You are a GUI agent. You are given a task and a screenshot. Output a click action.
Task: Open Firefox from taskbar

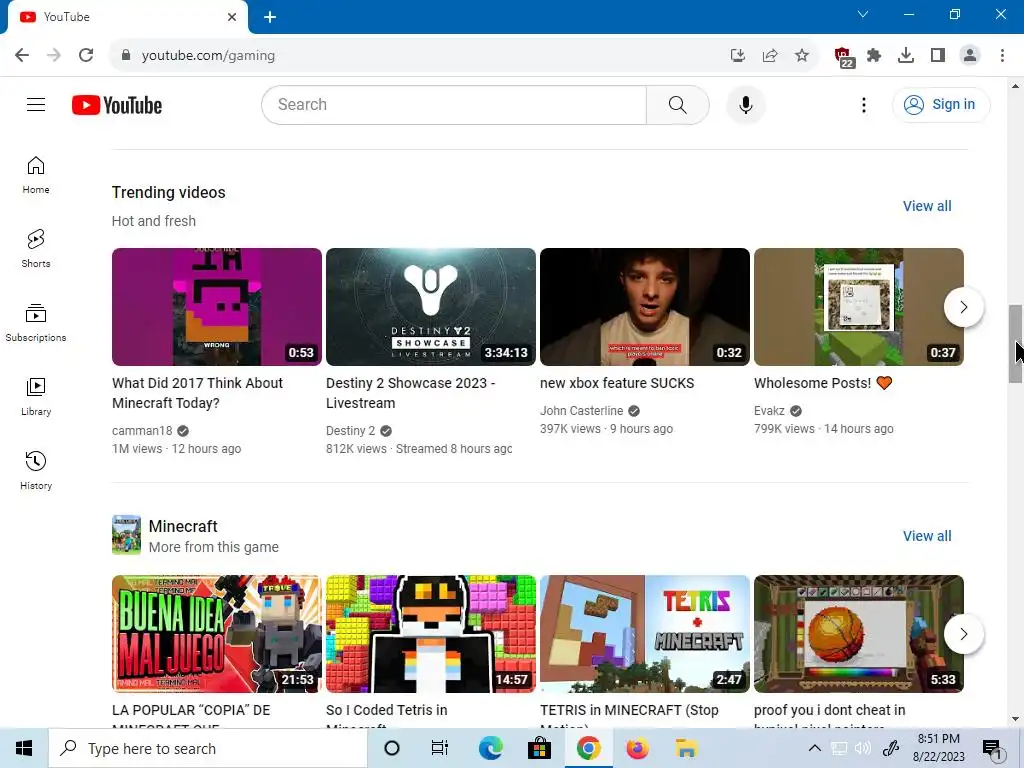click(x=637, y=748)
